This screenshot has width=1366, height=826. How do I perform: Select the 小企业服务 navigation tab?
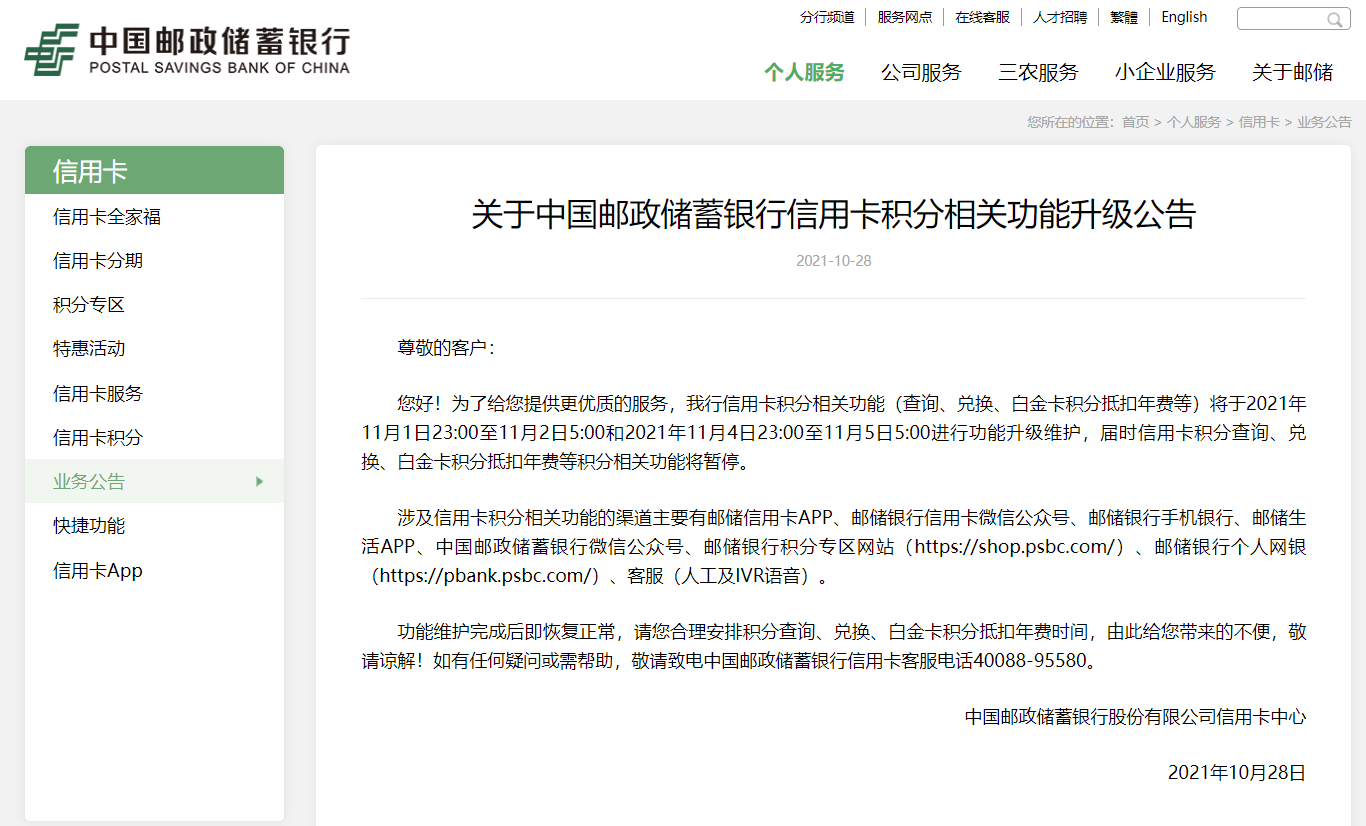coord(1165,72)
